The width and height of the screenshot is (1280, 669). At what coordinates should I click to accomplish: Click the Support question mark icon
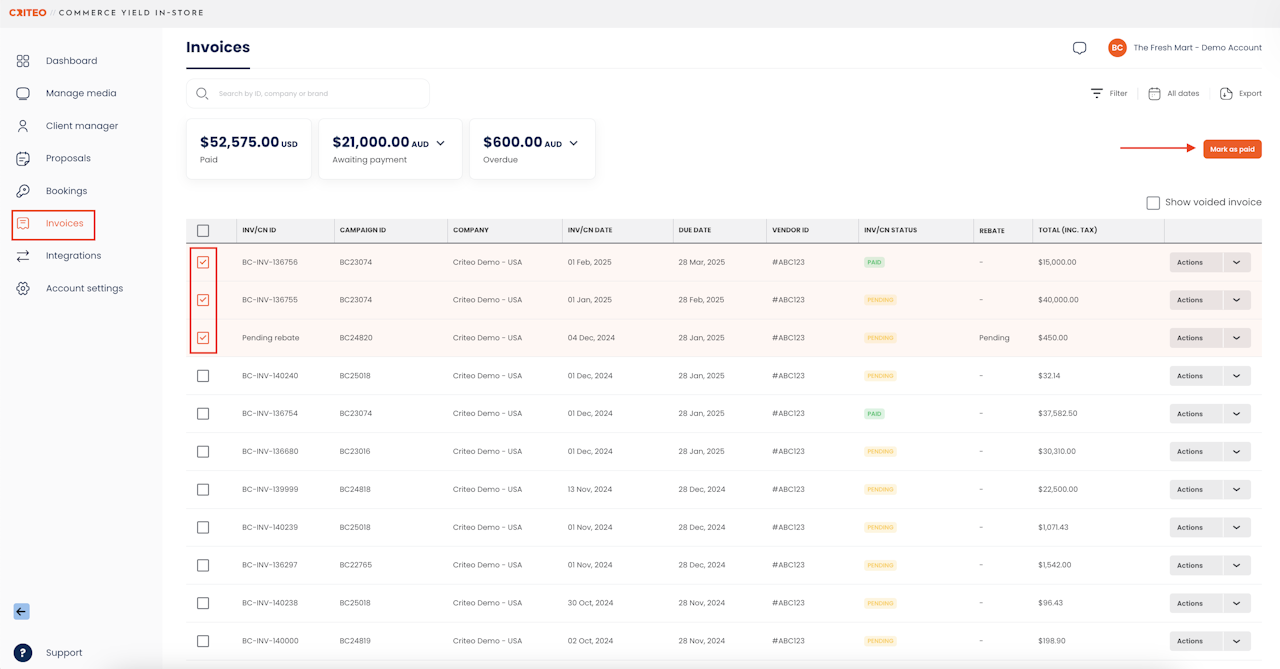click(23, 653)
